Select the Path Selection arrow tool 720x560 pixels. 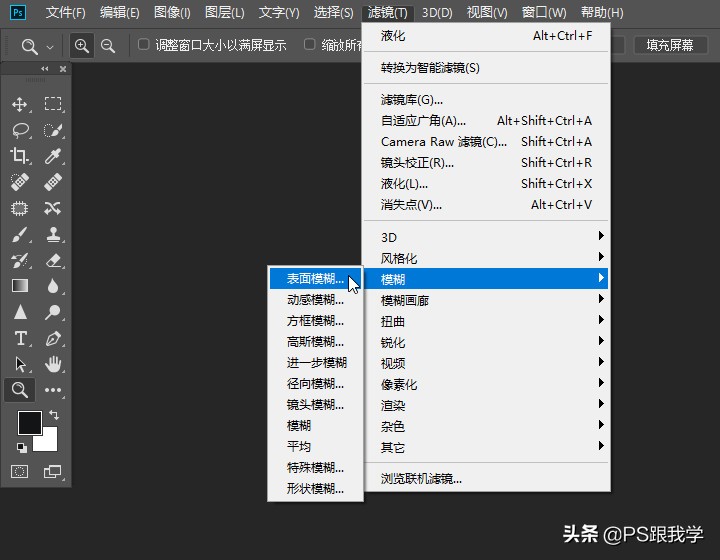coord(20,364)
